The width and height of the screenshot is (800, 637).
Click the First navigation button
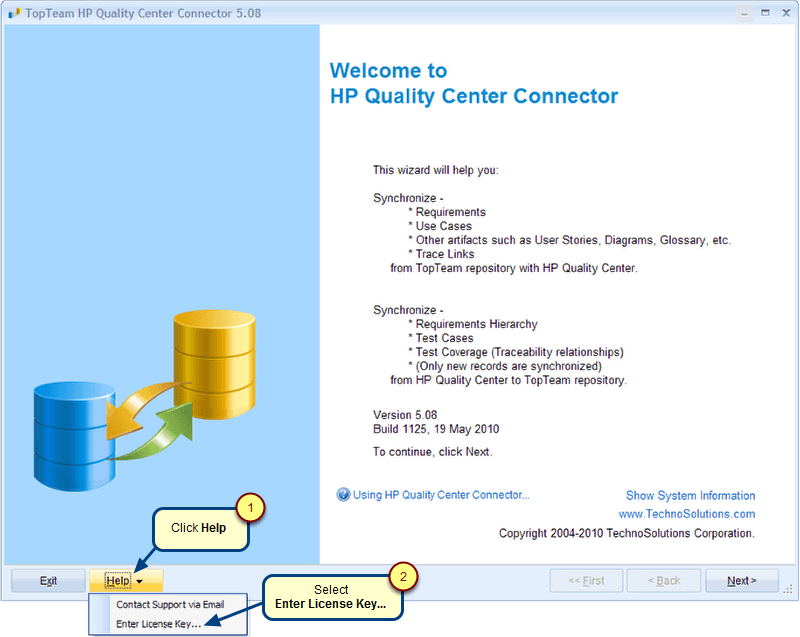pyautogui.click(x=586, y=581)
